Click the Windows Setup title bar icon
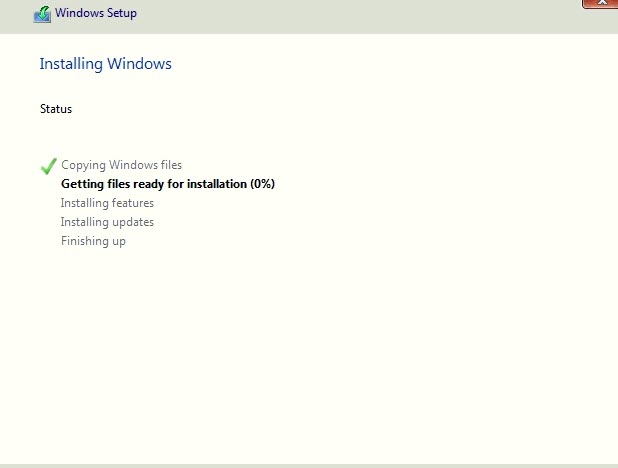 pos(42,14)
